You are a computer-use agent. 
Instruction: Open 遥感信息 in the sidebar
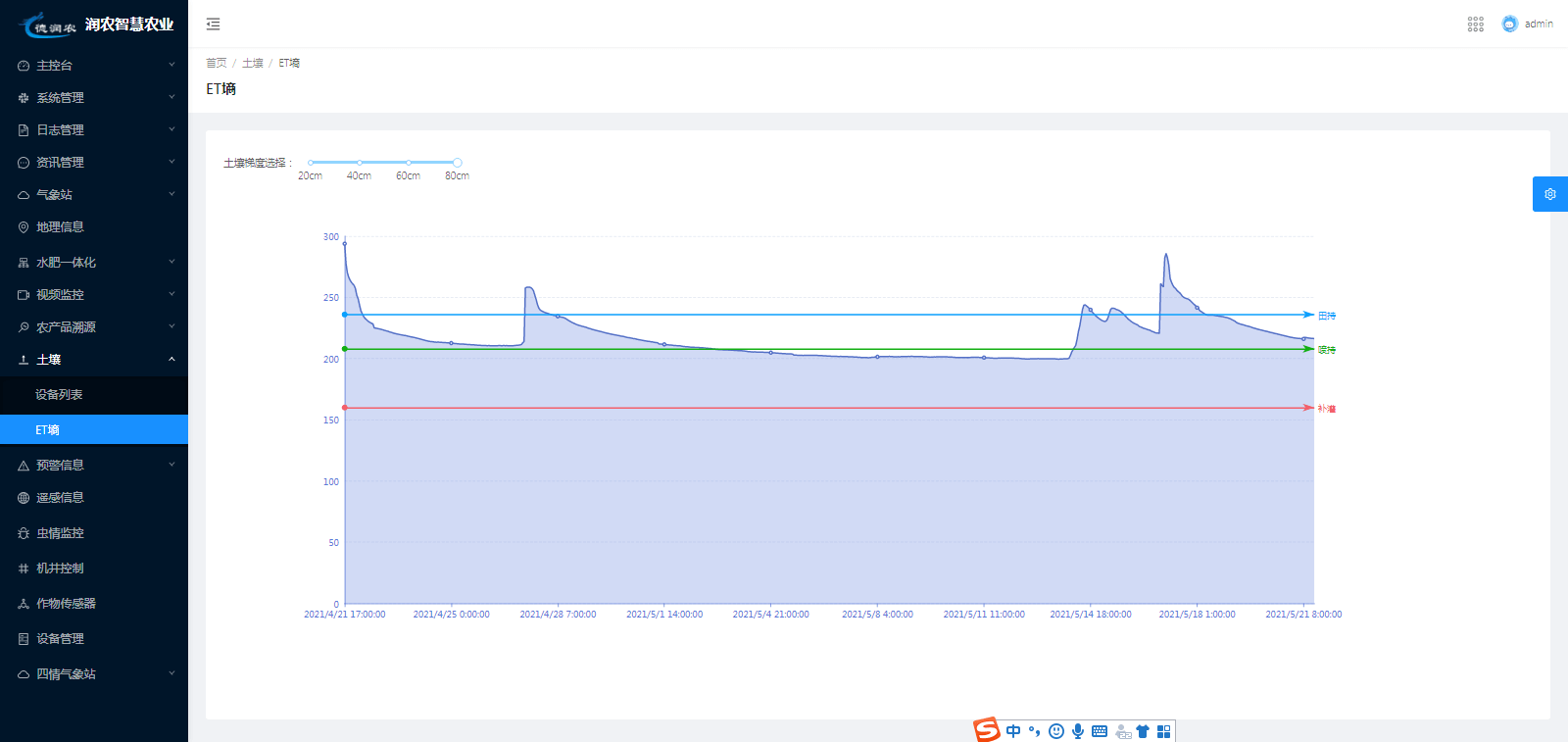61,498
